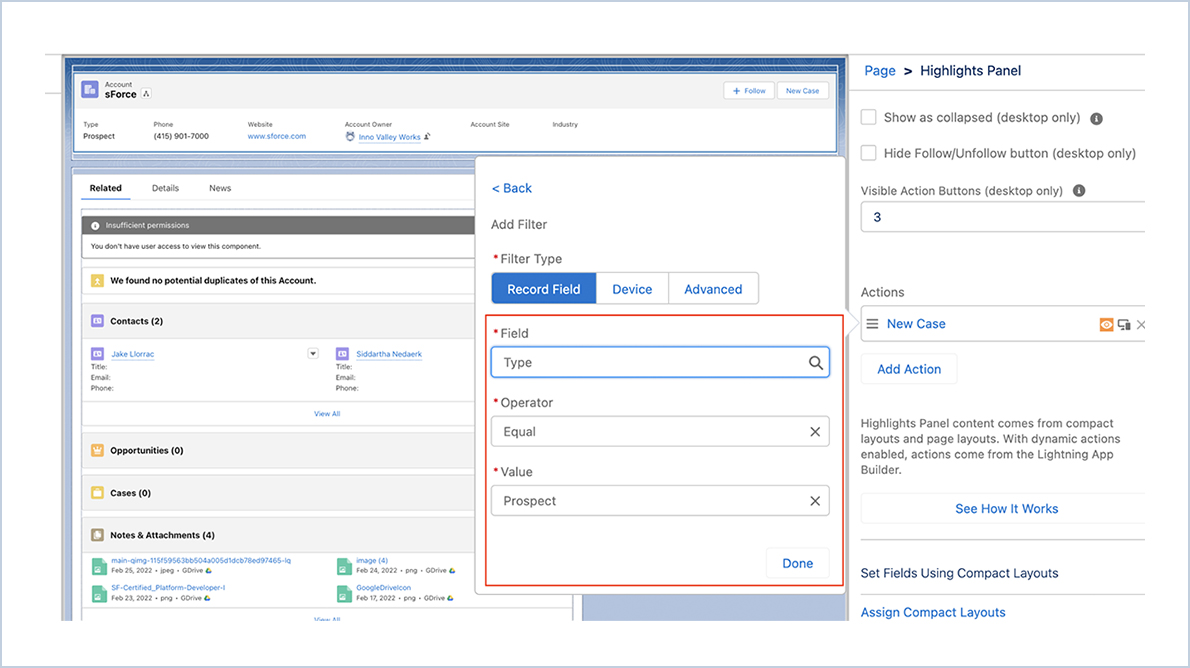Click the sForce Account avatar icon

pos(88,91)
